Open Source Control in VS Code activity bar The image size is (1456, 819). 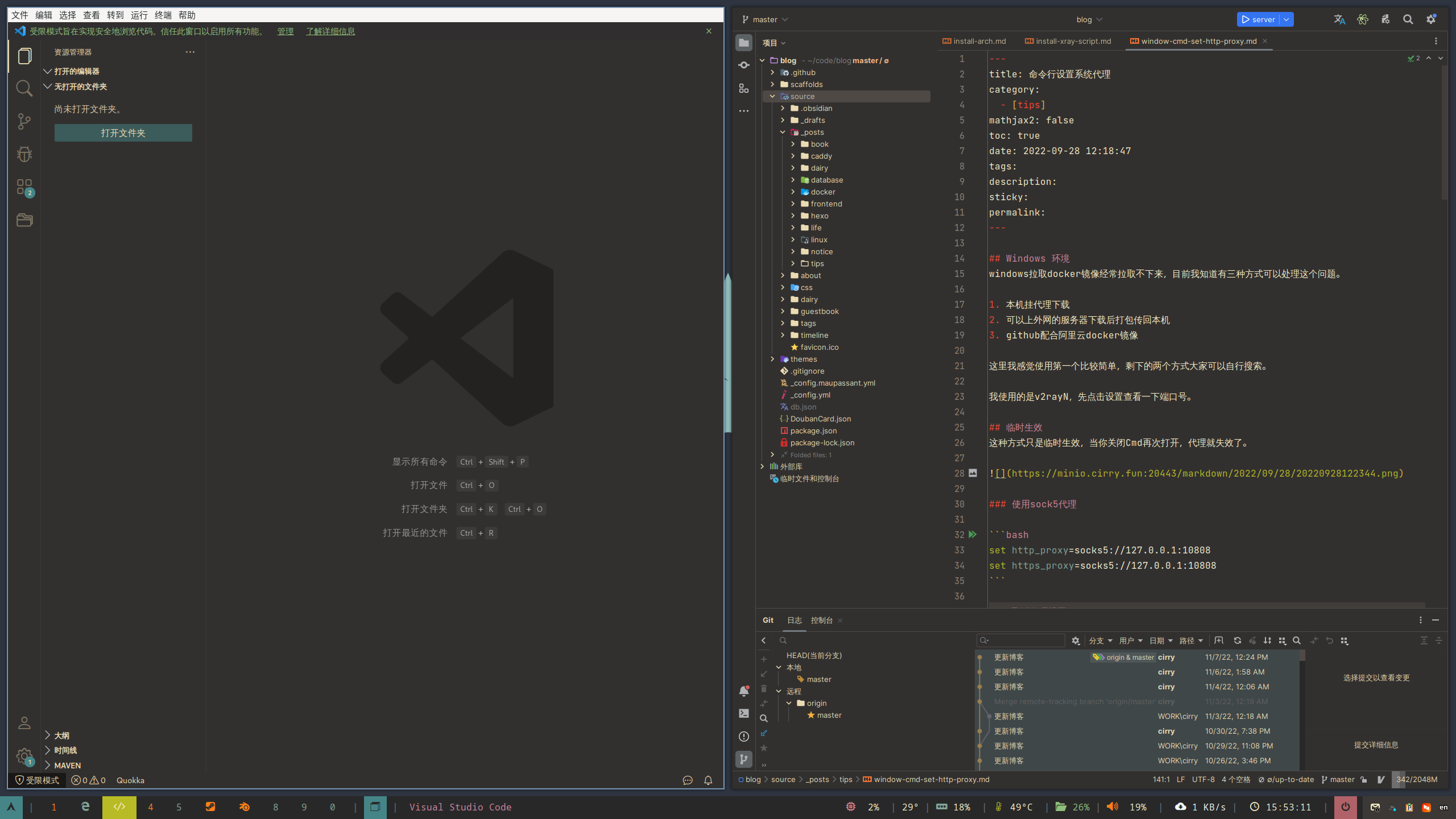(x=24, y=121)
